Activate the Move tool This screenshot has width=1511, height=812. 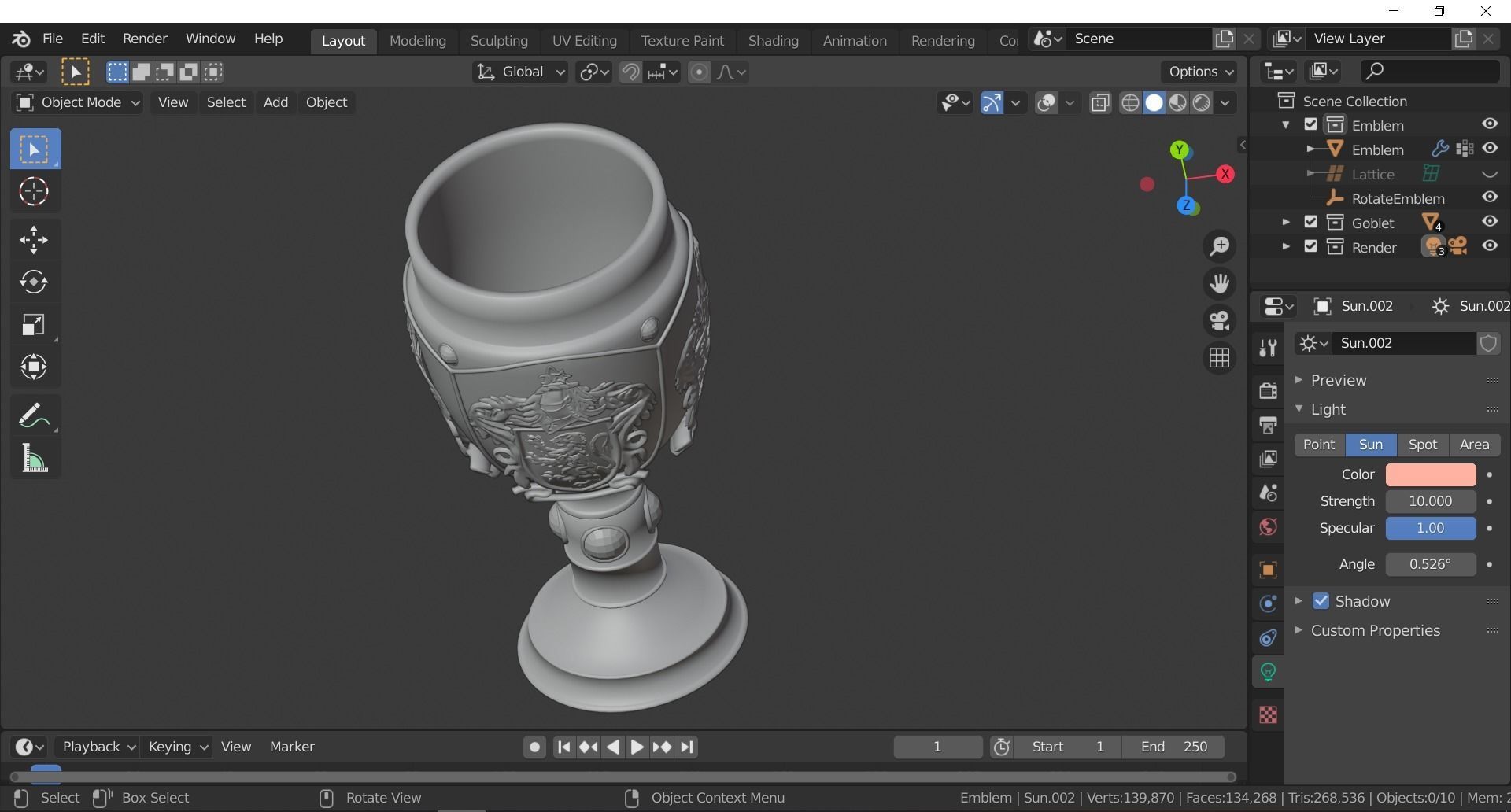(34, 239)
